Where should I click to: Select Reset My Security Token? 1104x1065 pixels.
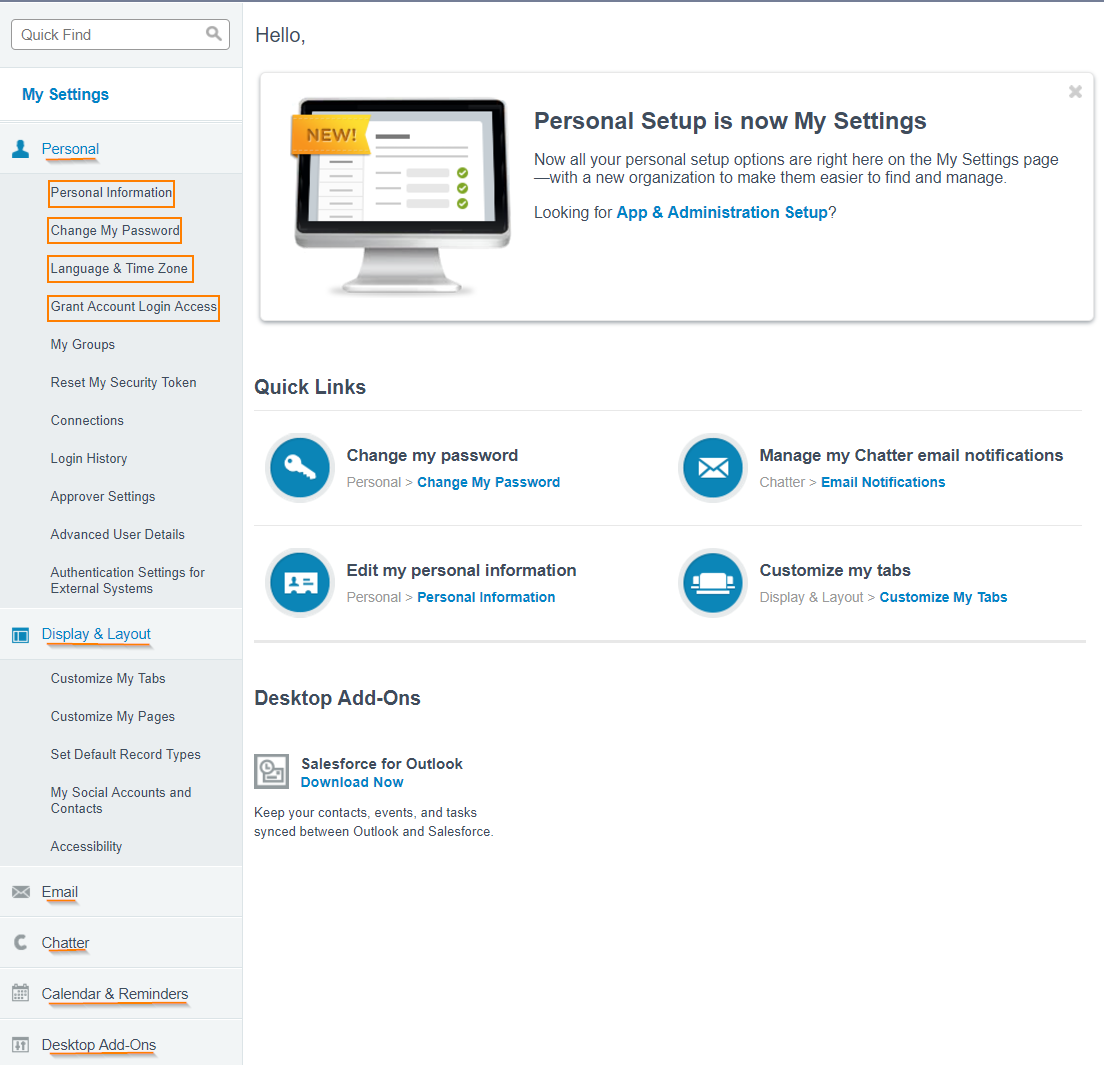pos(123,382)
